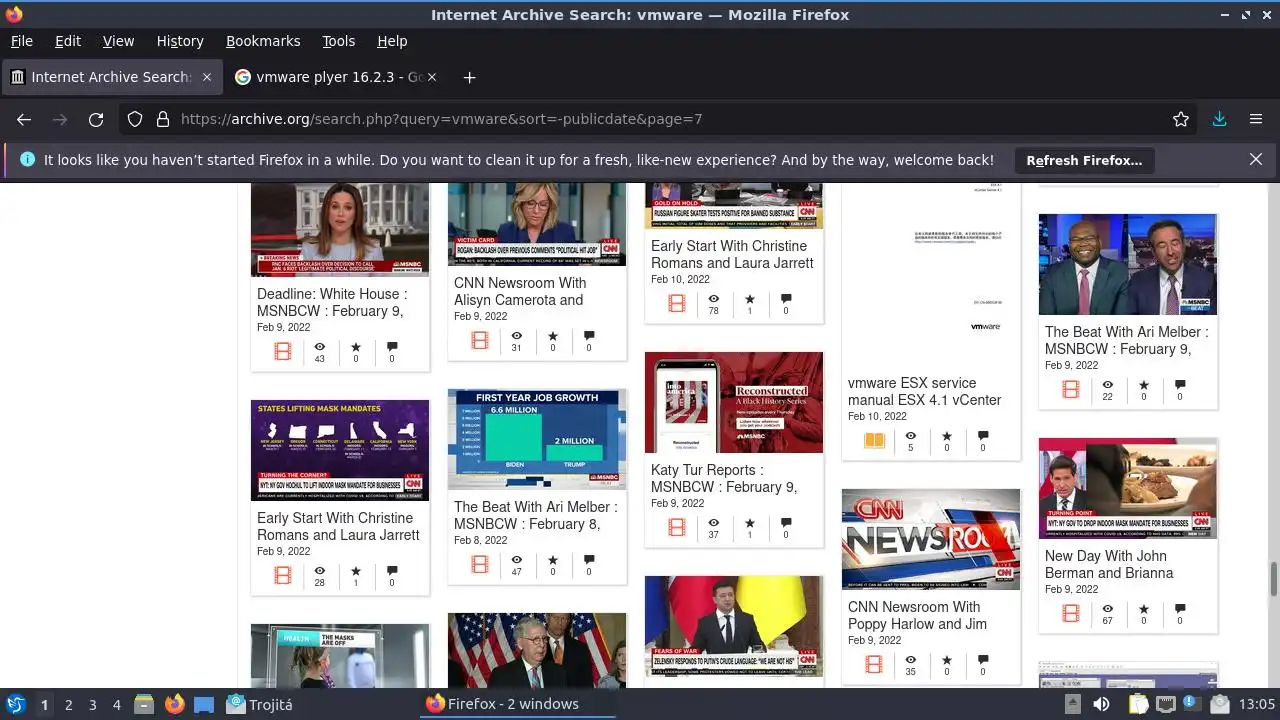Click the movie icon on Katy Tur Reports card

click(677, 527)
